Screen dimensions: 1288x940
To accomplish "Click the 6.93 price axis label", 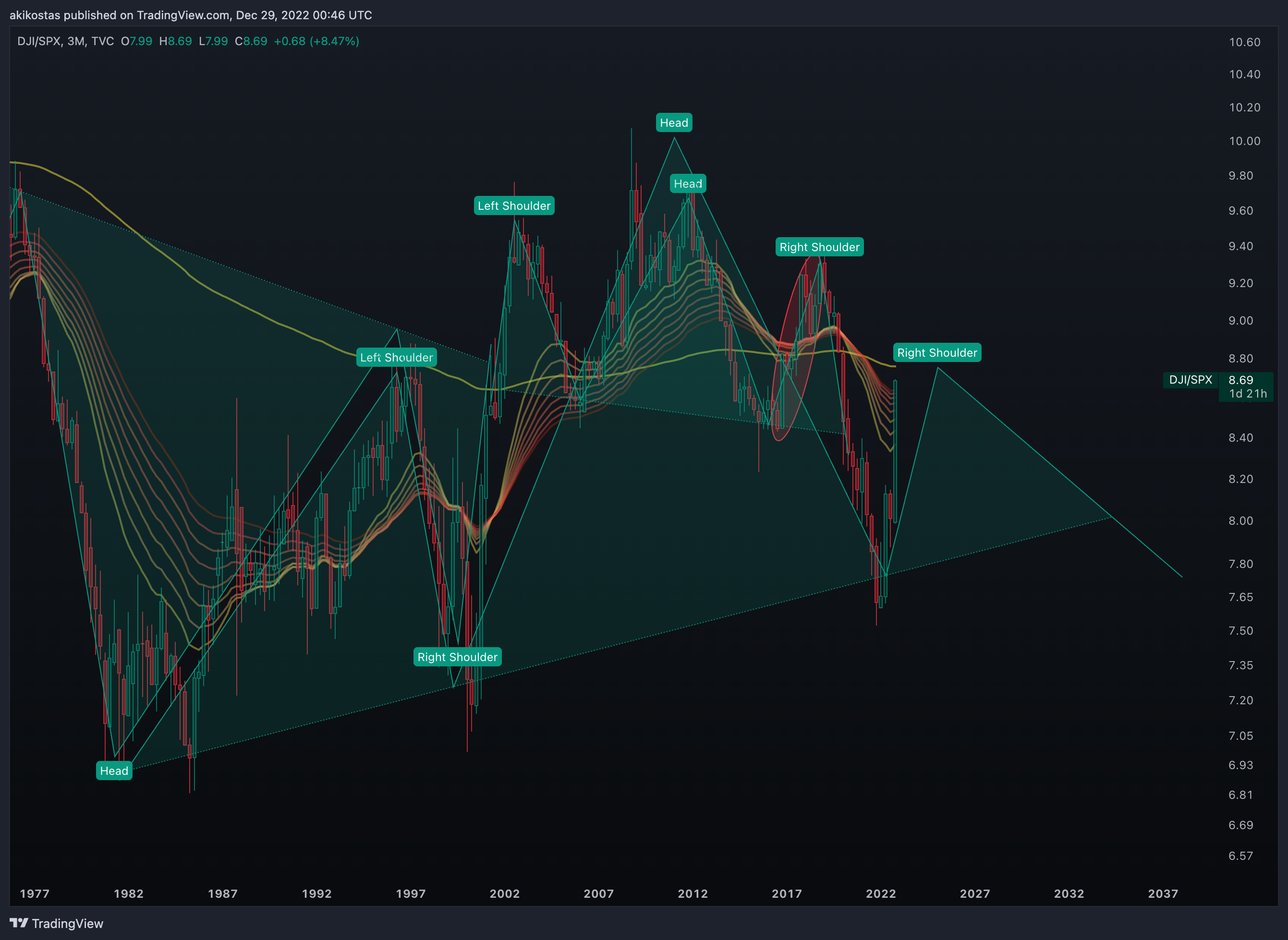I will (x=1241, y=765).
